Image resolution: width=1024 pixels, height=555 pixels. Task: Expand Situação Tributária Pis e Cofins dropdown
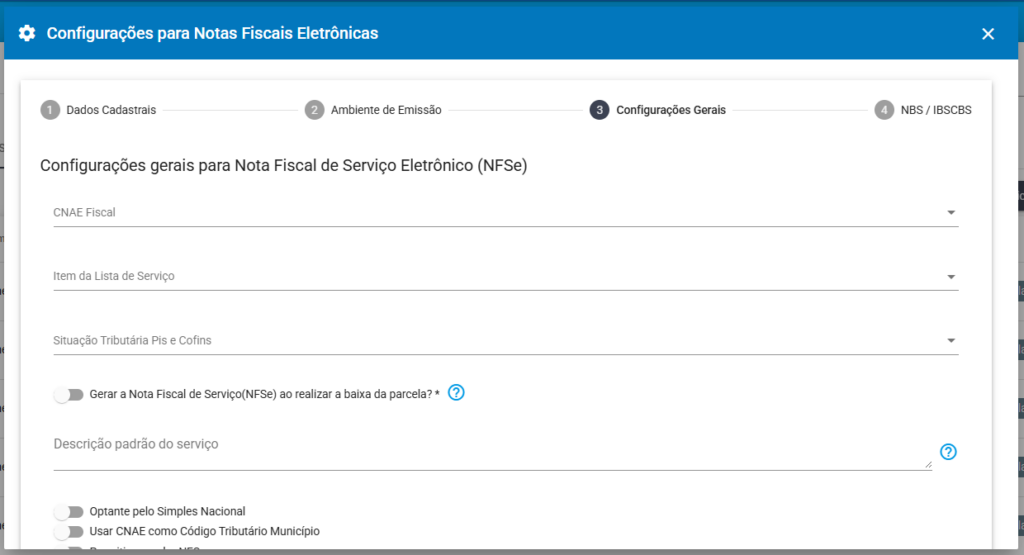pos(951,341)
